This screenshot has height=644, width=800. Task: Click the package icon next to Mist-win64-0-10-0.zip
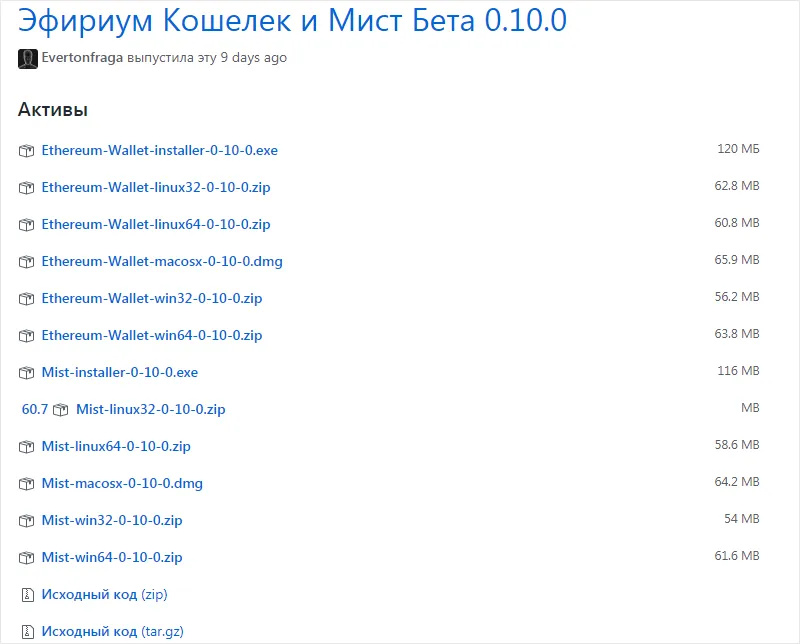coord(26,557)
